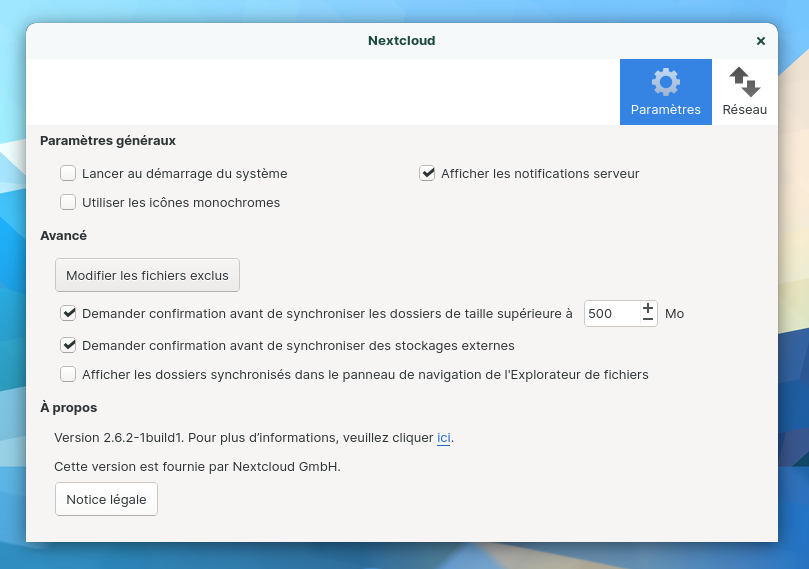
Task: Uncheck confirmation for folders above size limit
Action: [x=68, y=313]
